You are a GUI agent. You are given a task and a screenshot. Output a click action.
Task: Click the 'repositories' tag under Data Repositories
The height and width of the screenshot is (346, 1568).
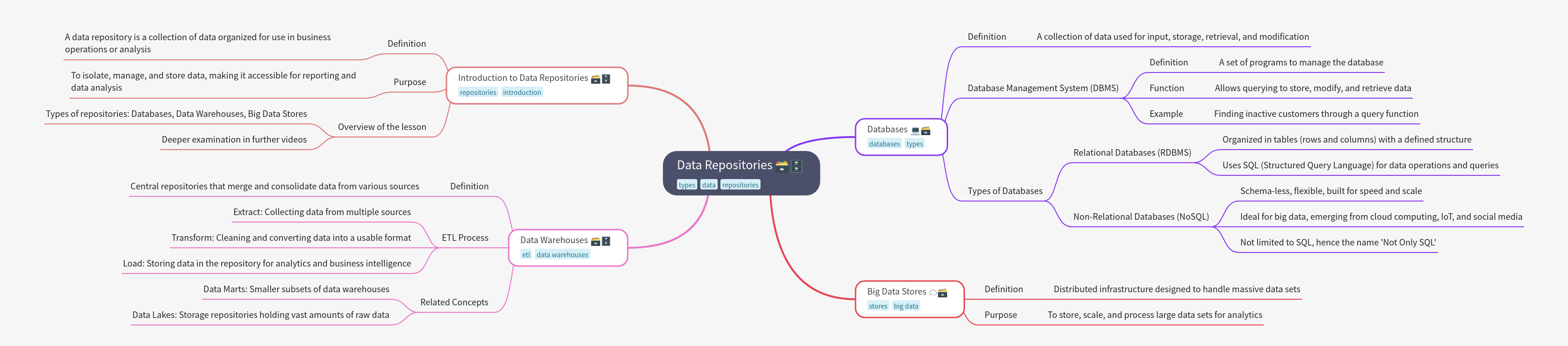[x=740, y=185]
